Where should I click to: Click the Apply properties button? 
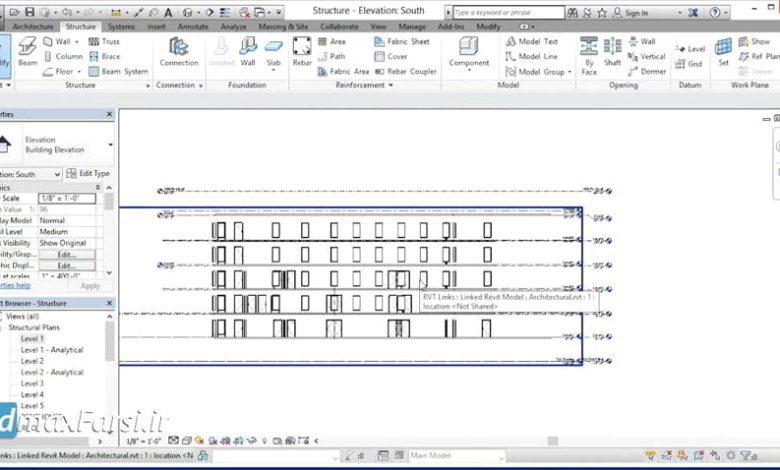(x=90, y=286)
